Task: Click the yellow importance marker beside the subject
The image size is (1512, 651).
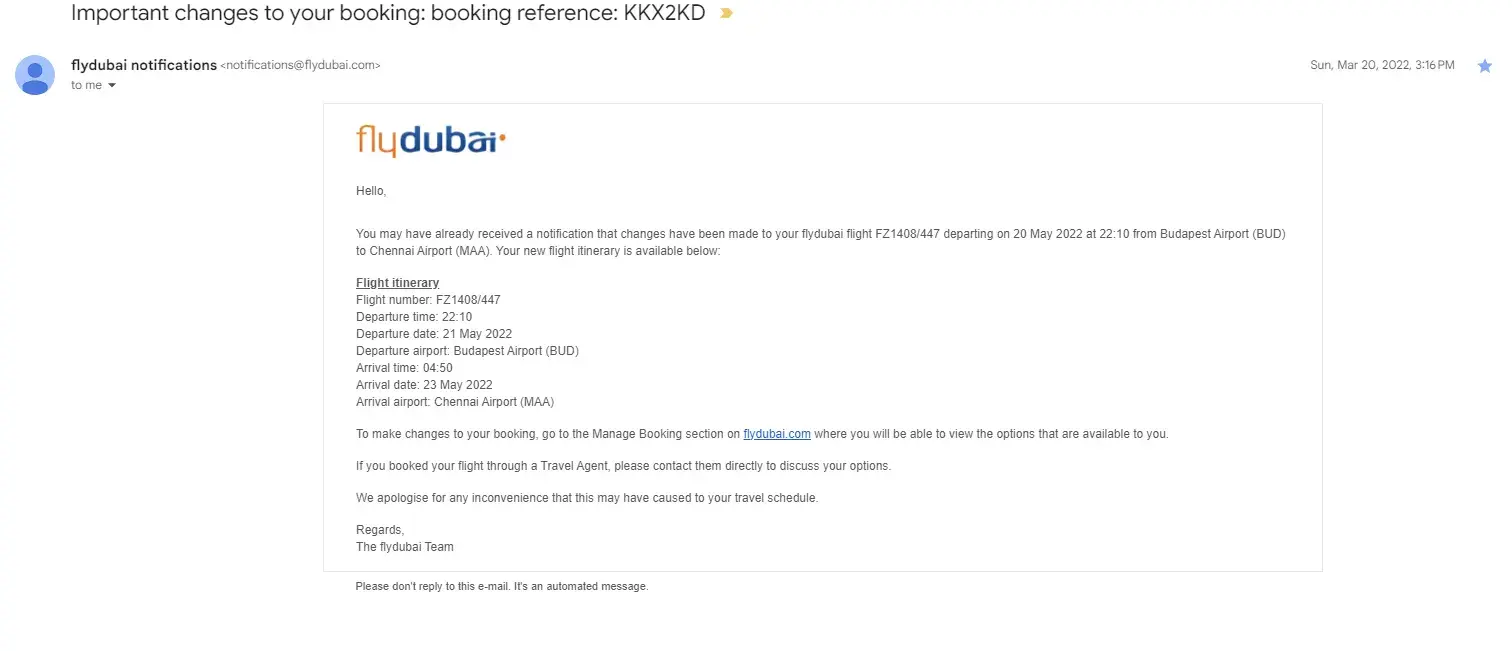Action: click(x=726, y=14)
